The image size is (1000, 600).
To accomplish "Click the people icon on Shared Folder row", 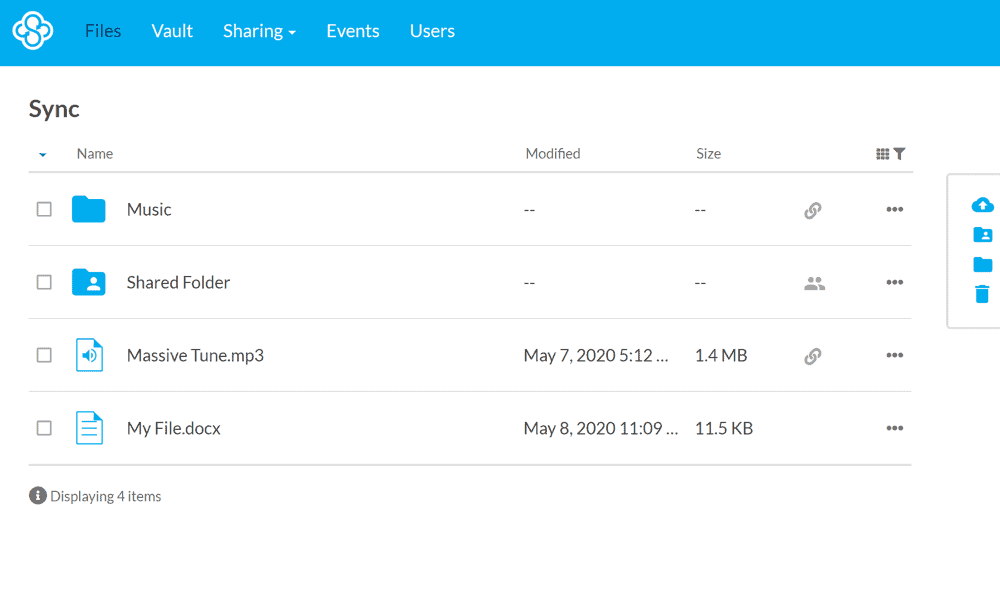I will pyautogui.click(x=814, y=283).
